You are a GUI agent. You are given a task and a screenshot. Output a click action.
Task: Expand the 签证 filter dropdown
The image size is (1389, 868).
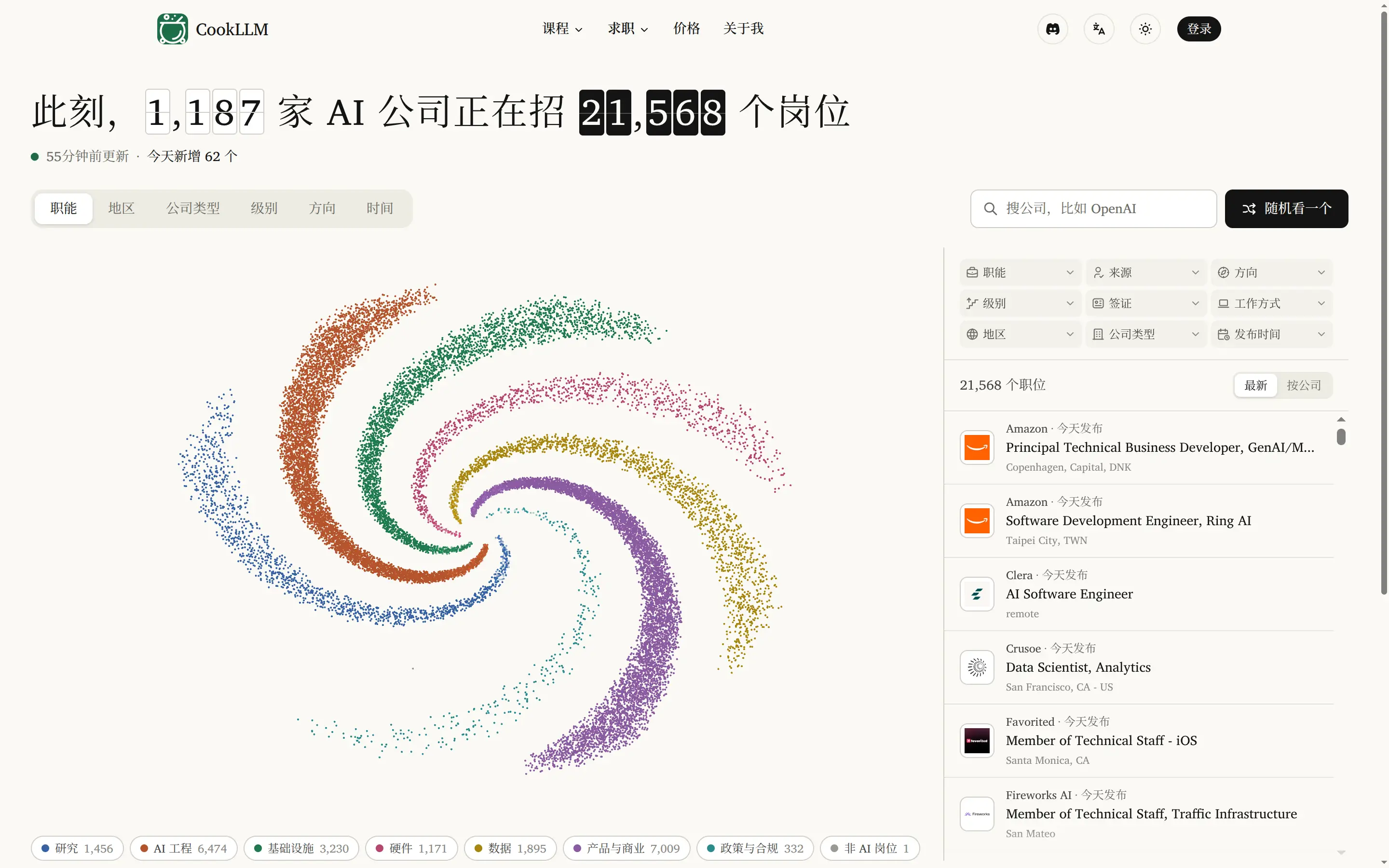(x=1146, y=303)
